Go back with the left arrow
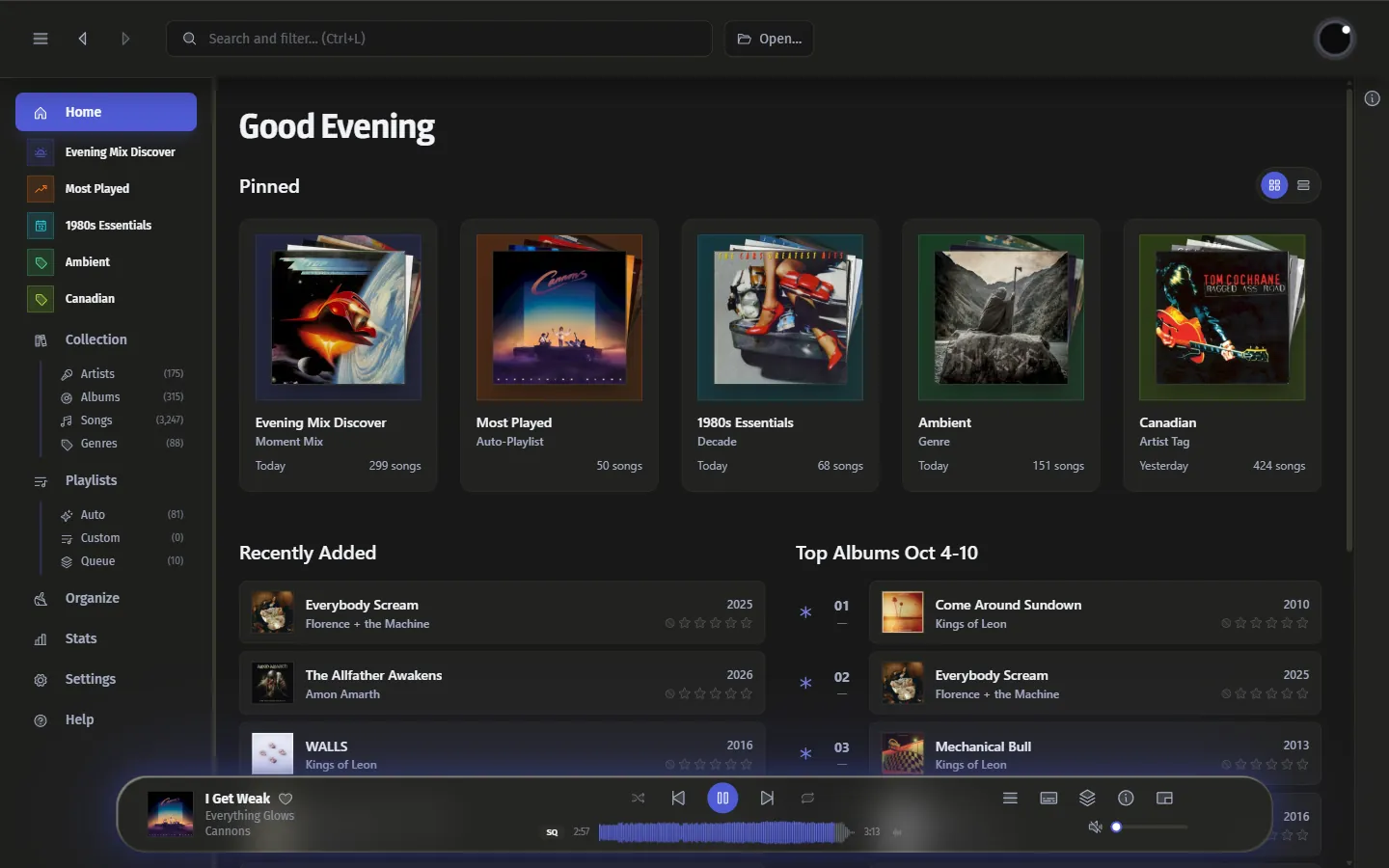1389x868 pixels. [83, 39]
